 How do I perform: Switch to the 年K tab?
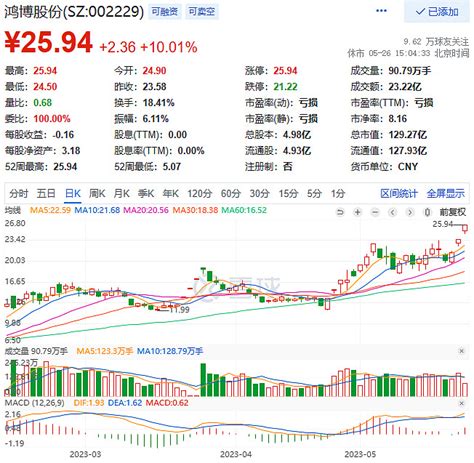[x=171, y=193]
